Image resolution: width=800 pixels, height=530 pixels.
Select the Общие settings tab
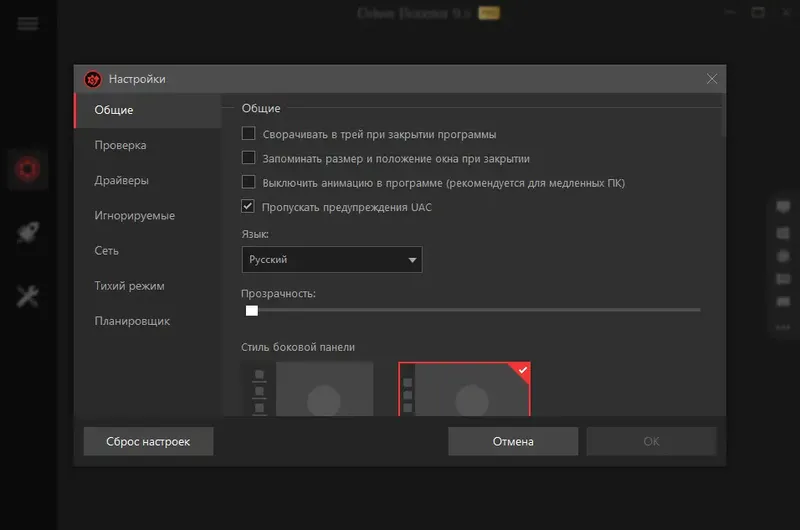click(147, 110)
